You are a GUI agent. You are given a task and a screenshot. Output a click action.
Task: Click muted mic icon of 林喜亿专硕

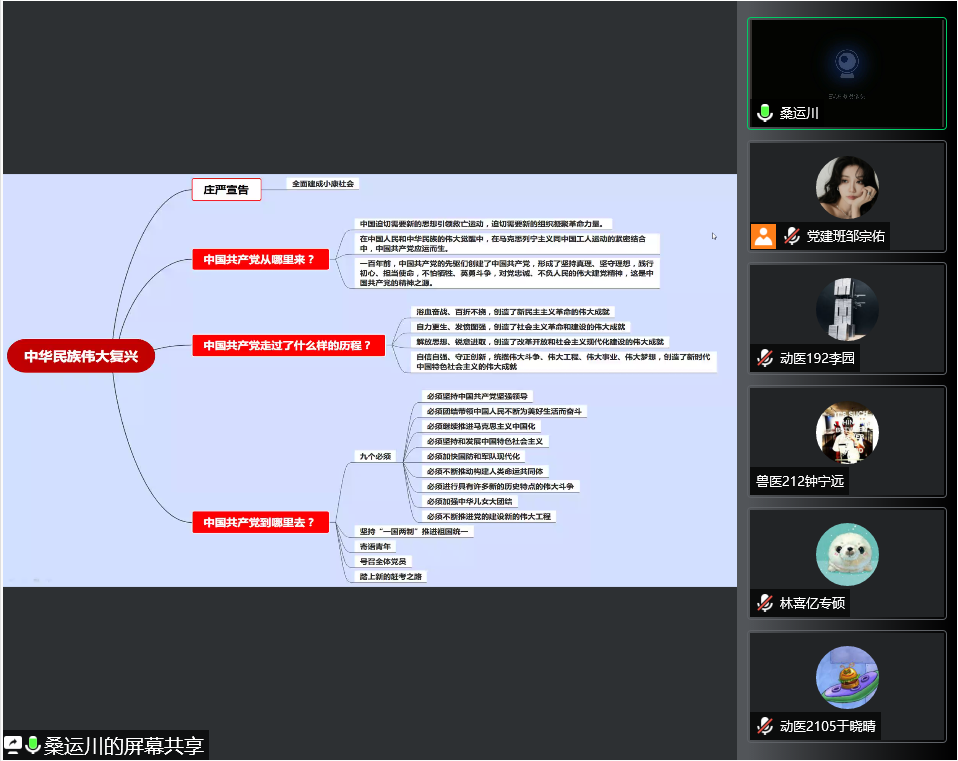pyautogui.click(x=765, y=603)
